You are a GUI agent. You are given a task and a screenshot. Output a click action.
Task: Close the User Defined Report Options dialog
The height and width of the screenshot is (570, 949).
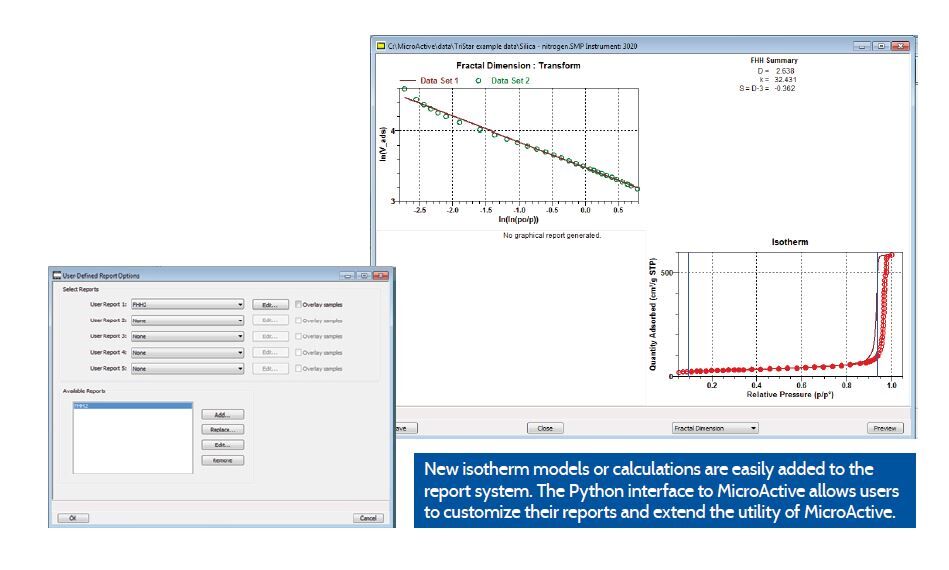380,275
